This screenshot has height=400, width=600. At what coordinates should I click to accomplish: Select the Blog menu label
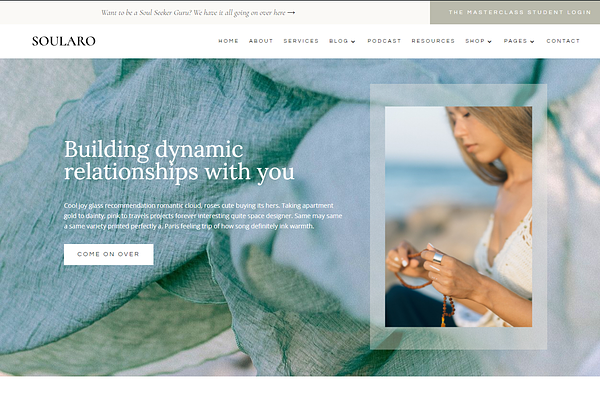click(x=339, y=41)
